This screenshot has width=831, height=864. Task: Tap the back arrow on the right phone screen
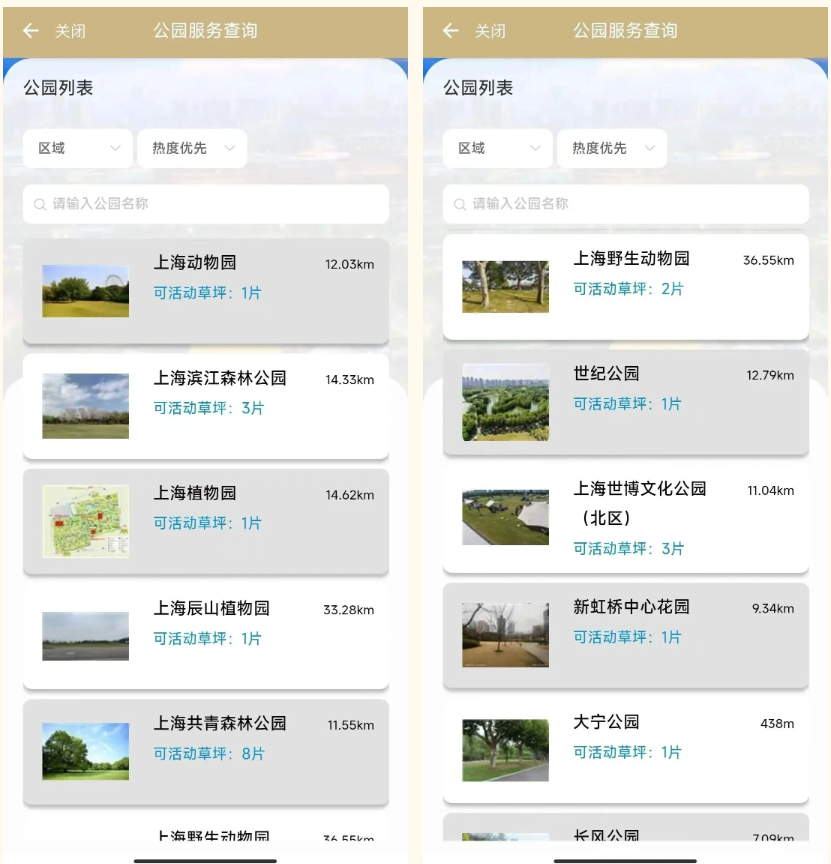tap(451, 31)
